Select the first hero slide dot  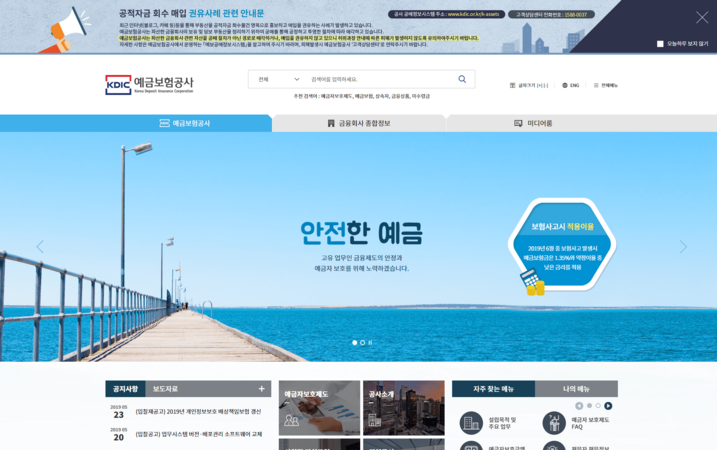(x=354, y=343)
